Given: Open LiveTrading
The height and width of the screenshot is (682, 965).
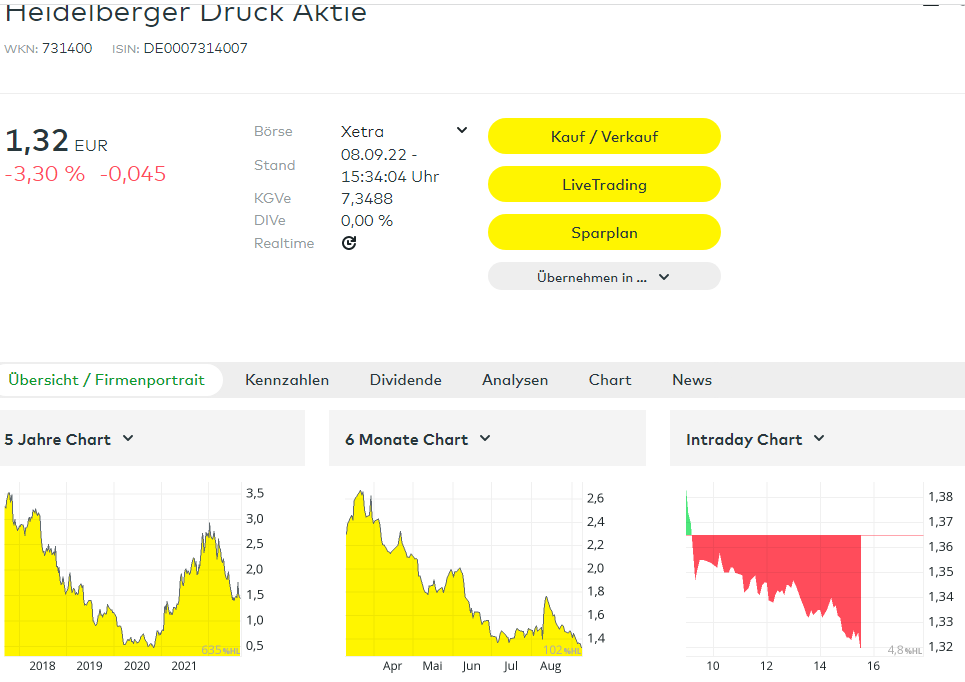Looking at the screenshot, I should (x=604, y=185).
